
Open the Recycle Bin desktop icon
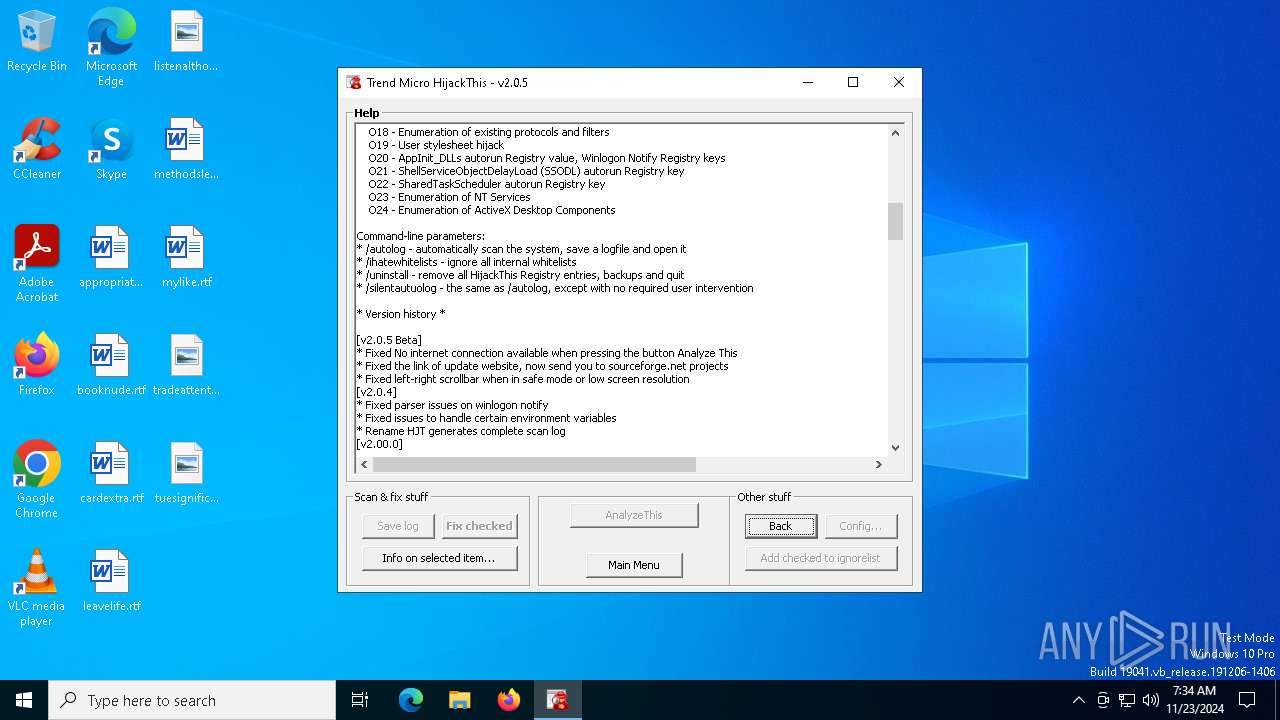[37, 42]
